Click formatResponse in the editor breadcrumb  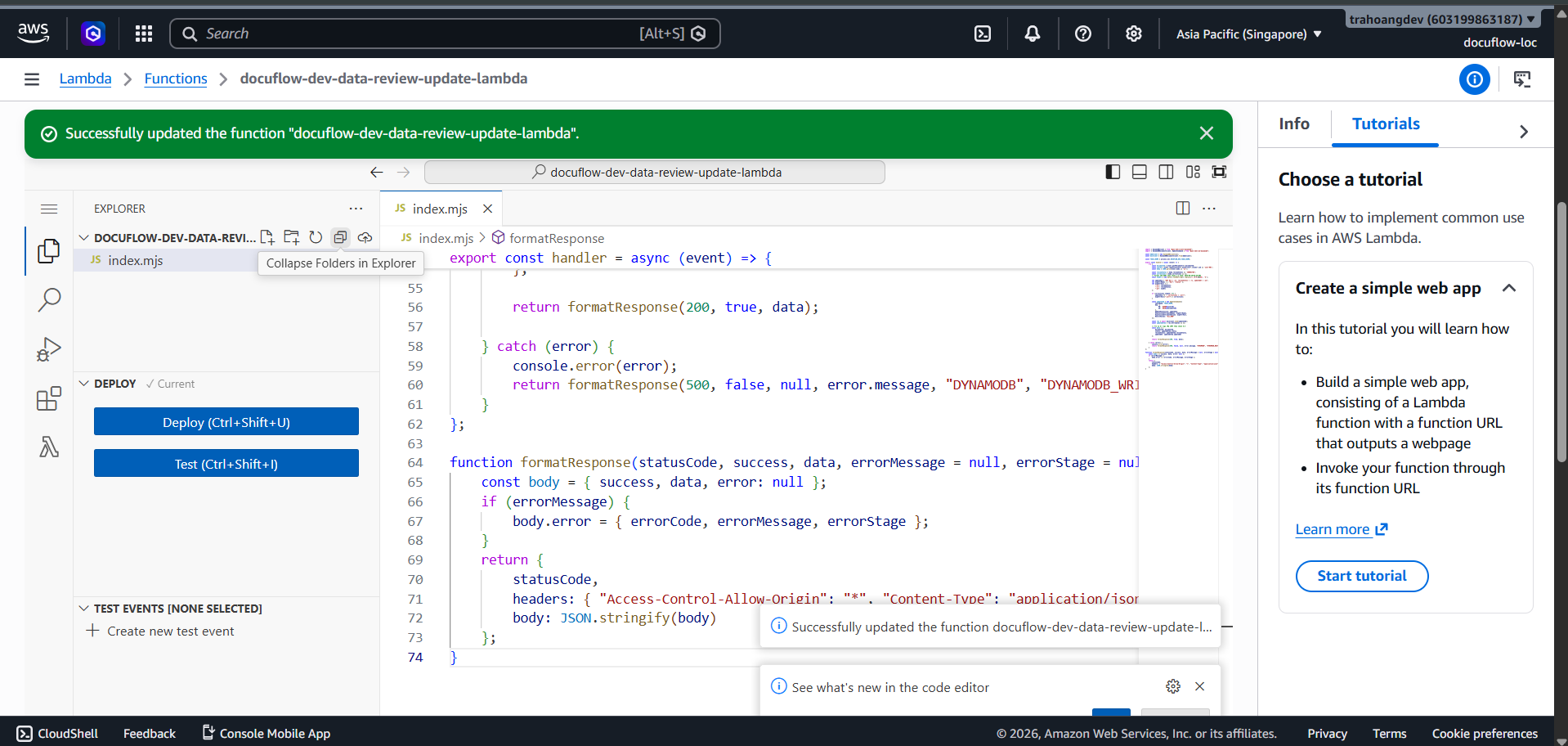557,238
